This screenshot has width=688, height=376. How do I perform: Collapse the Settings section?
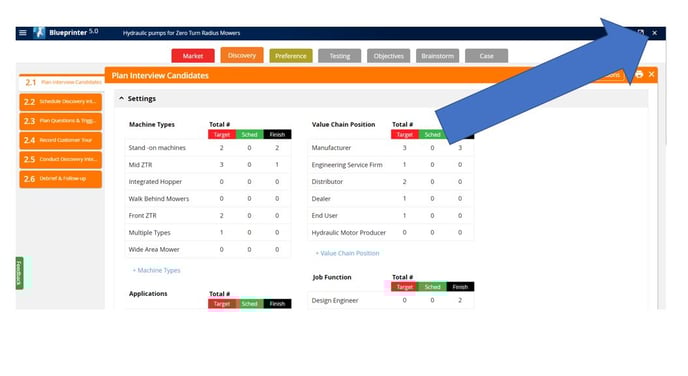[122, 98]
